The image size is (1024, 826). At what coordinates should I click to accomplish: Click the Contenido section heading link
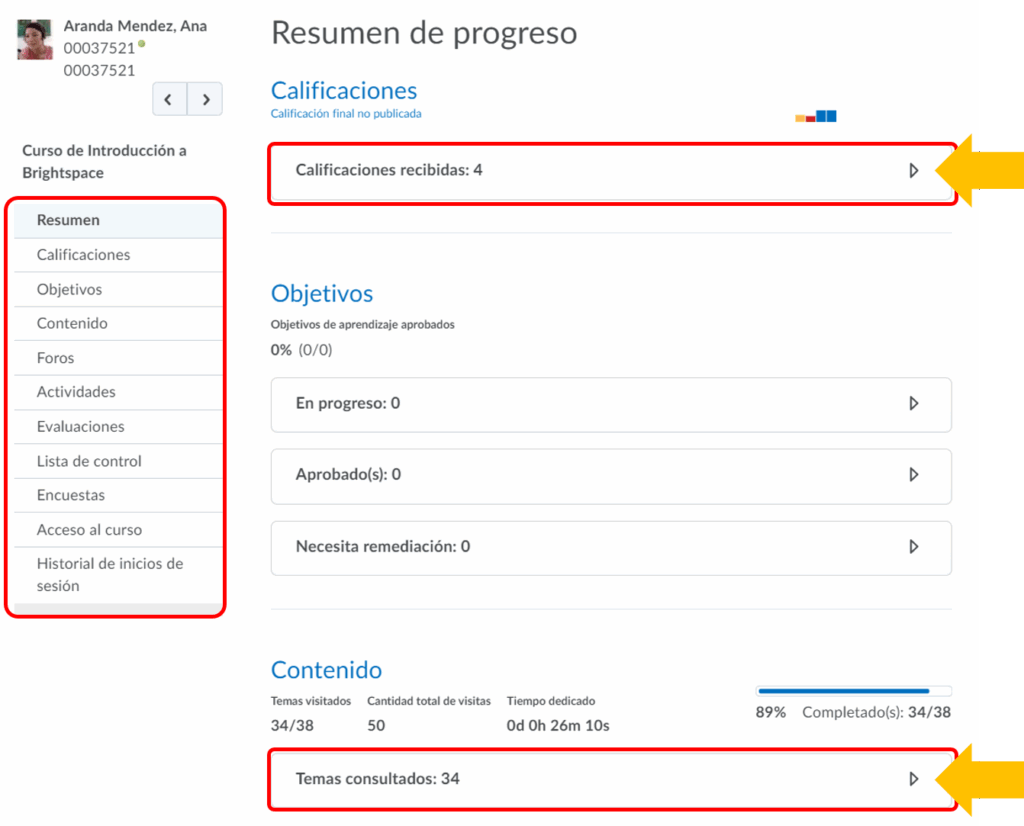(326, 670)
